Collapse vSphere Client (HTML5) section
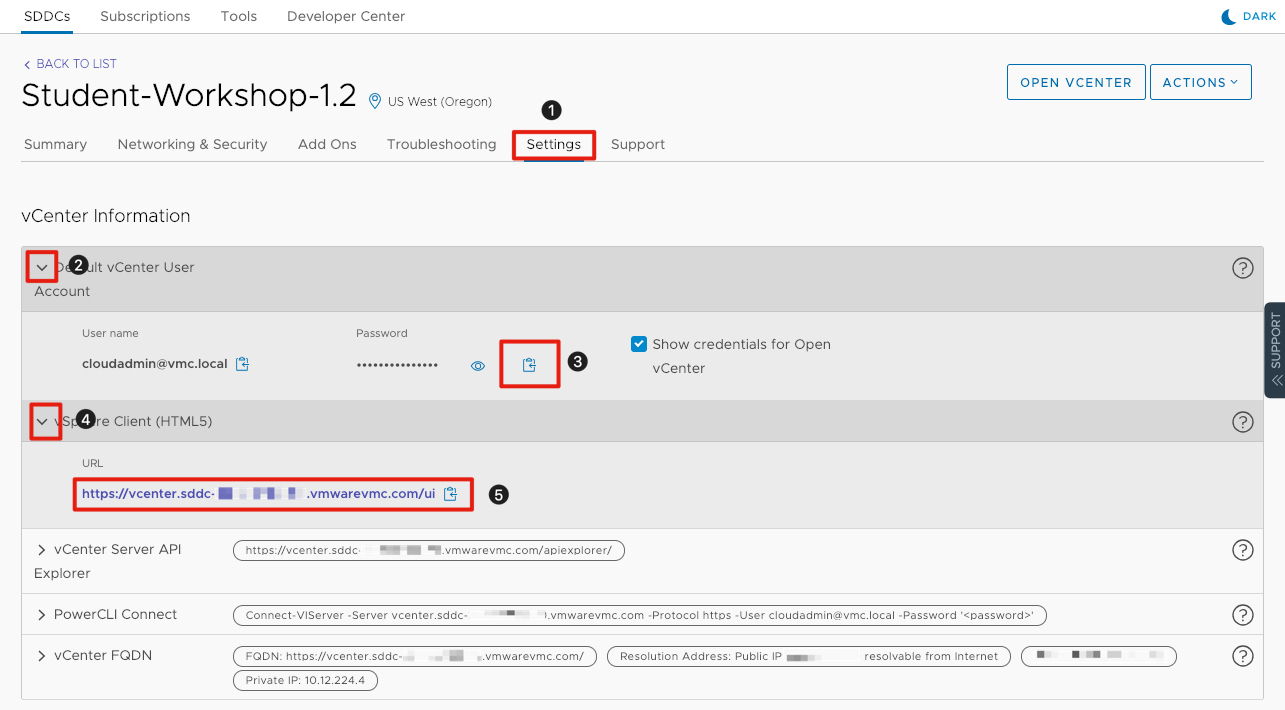This screenshot has width=1285, height=710. click(x=42, y=422)
